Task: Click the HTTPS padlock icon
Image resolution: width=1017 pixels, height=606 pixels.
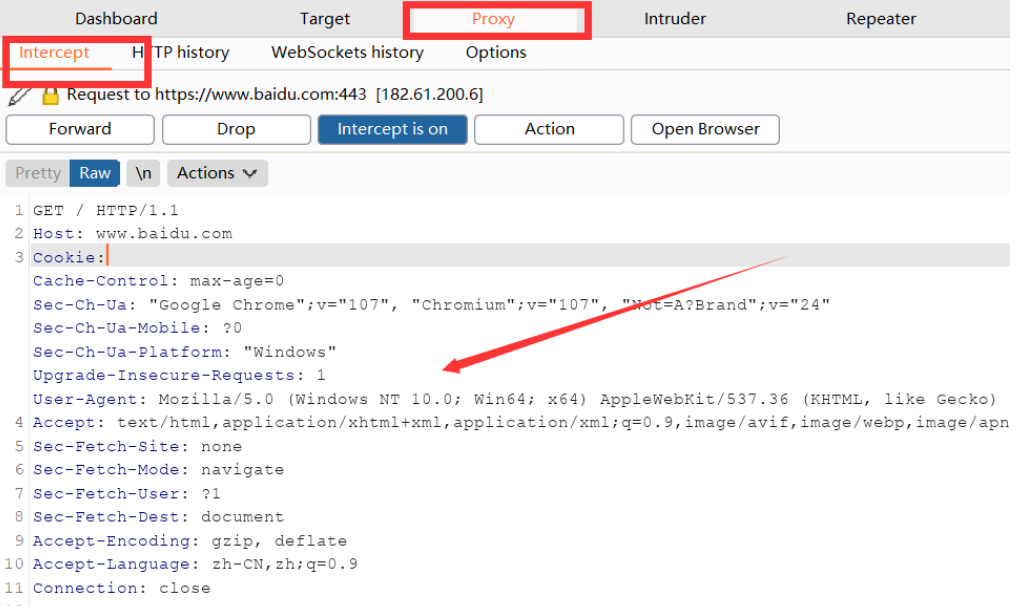Action: pos(50,96)
